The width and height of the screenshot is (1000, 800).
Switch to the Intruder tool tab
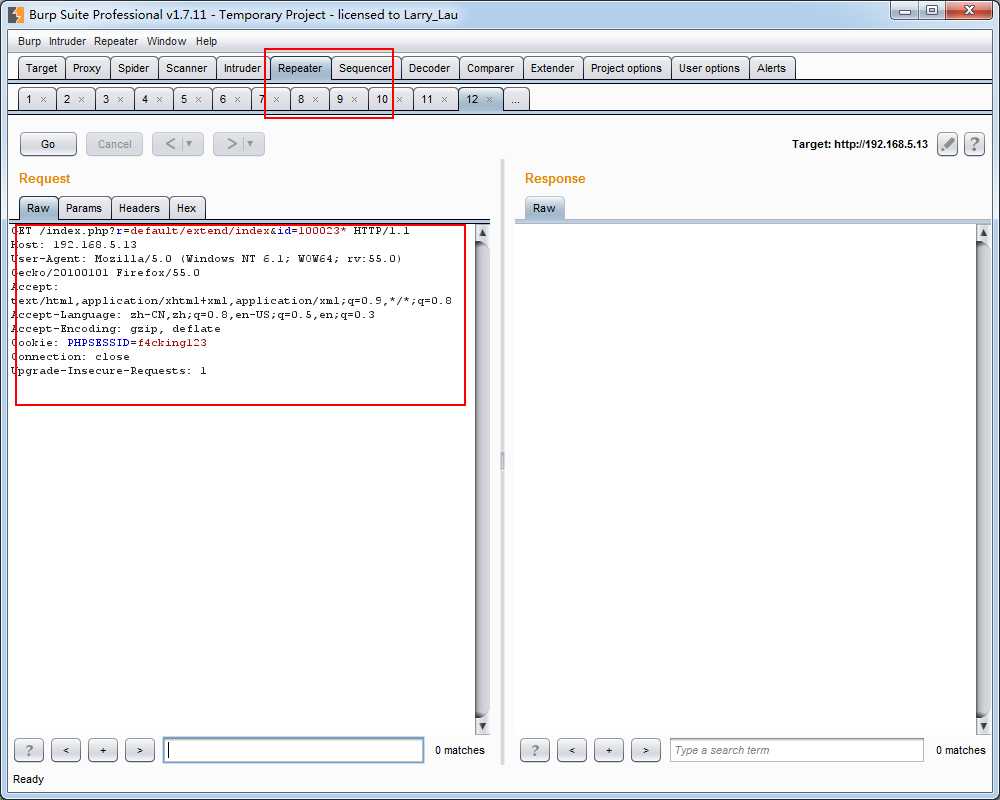242,68
